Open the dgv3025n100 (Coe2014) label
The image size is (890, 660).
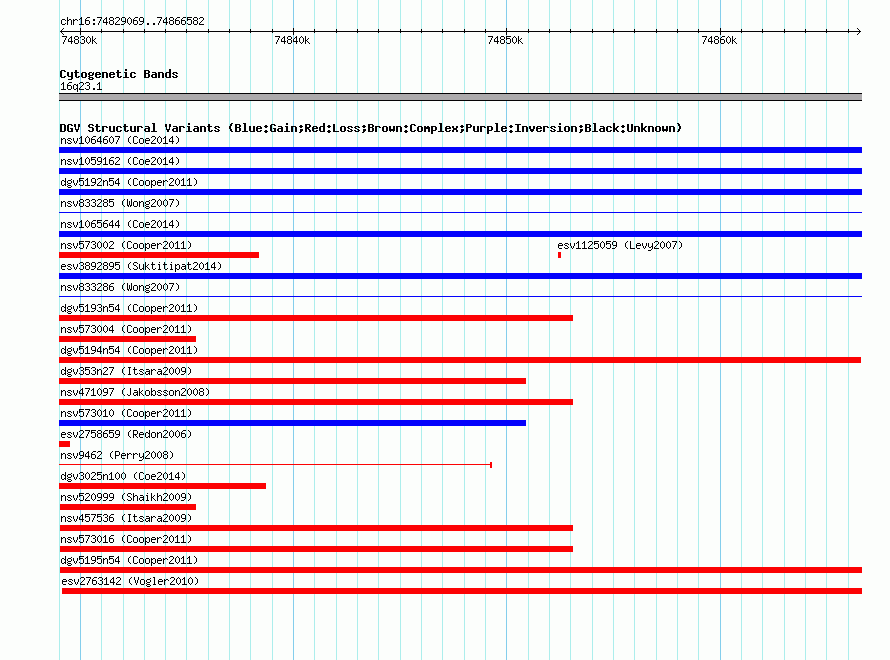[x=123, y=476]
